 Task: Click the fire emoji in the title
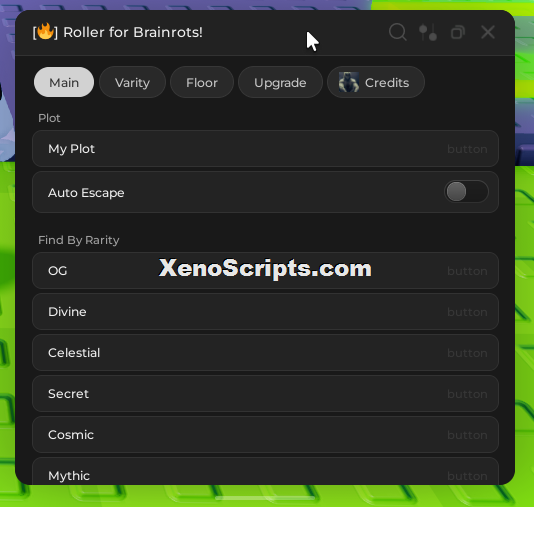point(45,32)
